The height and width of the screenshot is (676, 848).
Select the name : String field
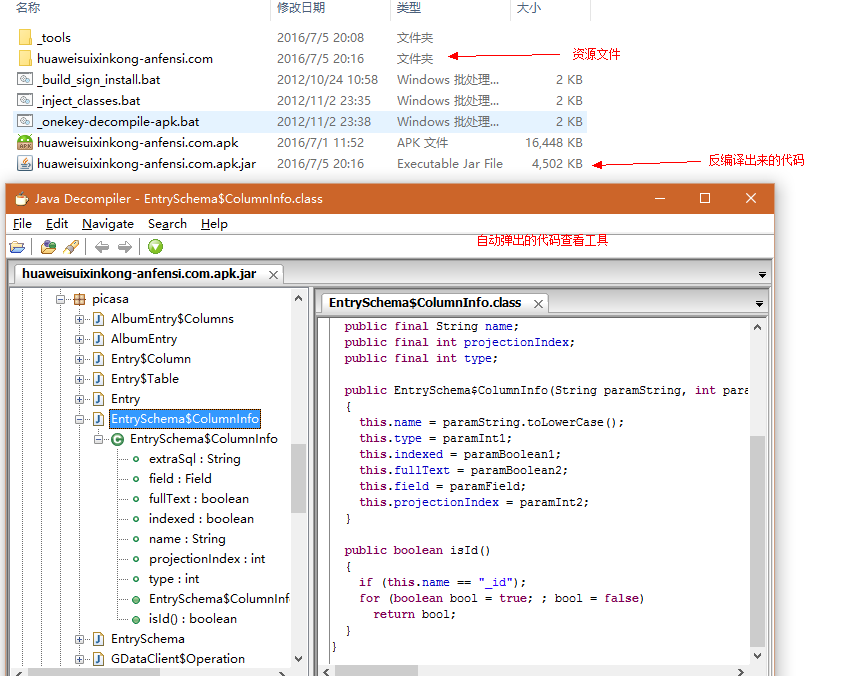pyautogui.click(x=187, y=539)
